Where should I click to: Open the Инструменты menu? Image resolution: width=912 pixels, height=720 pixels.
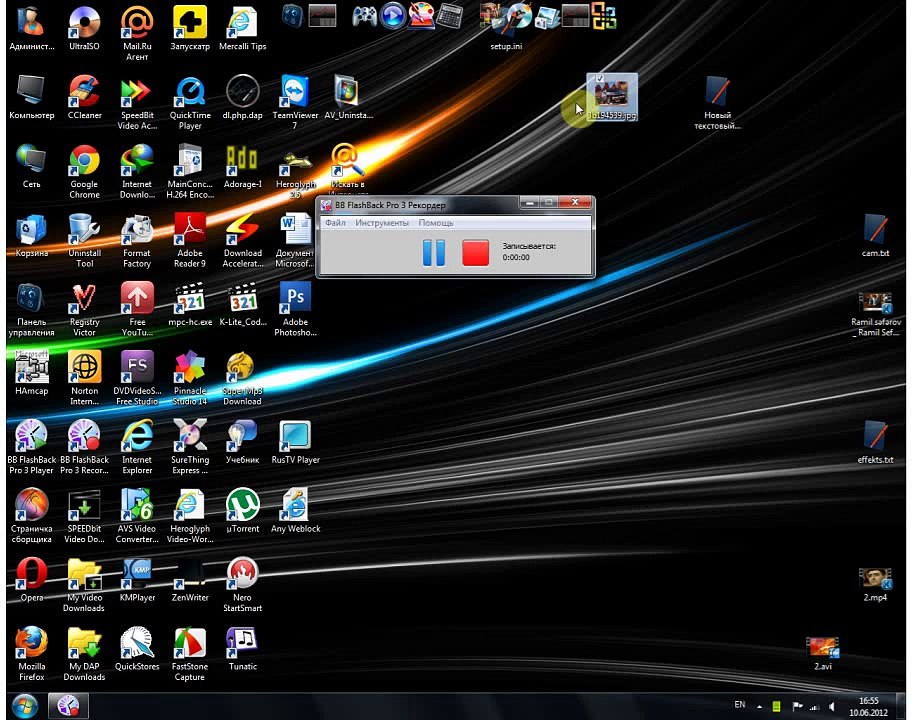pyautogui.click(x=382, y=223)
